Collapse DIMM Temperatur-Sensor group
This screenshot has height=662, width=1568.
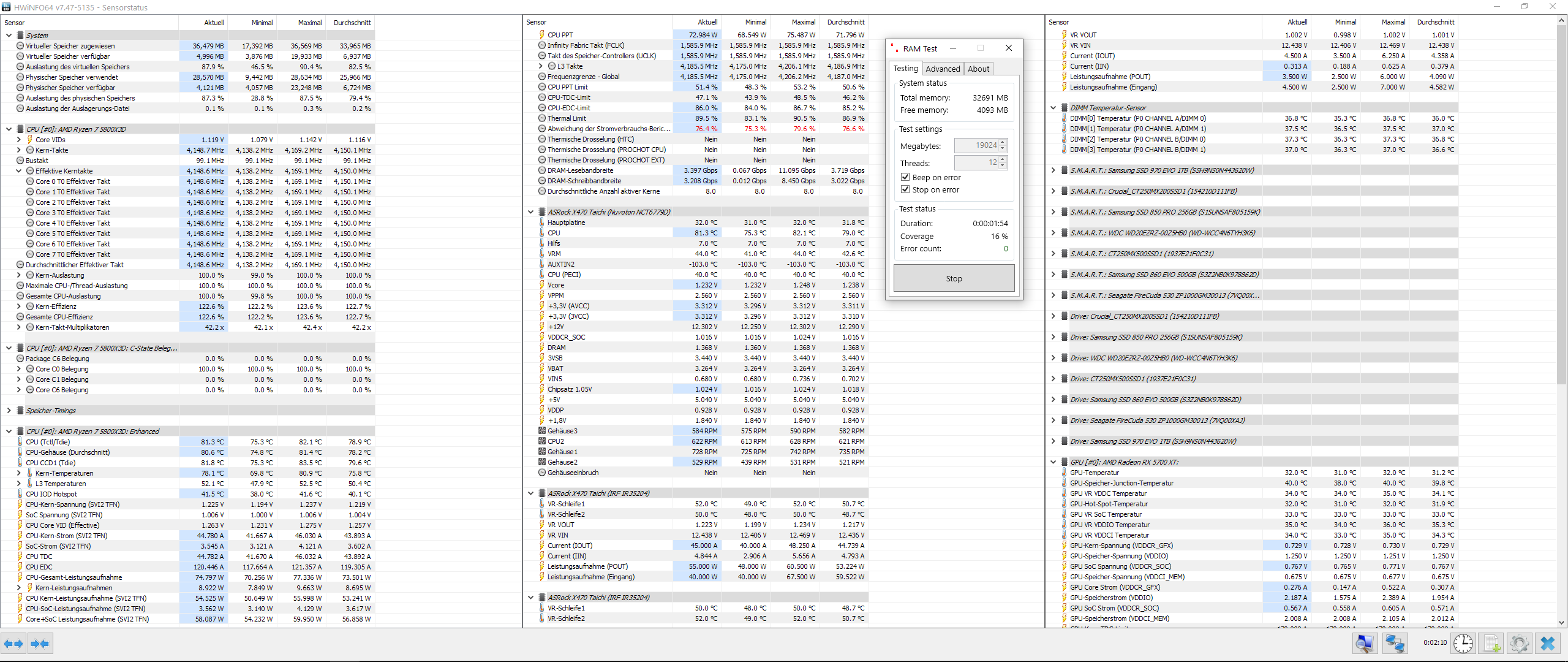(x=1053, y=107)
